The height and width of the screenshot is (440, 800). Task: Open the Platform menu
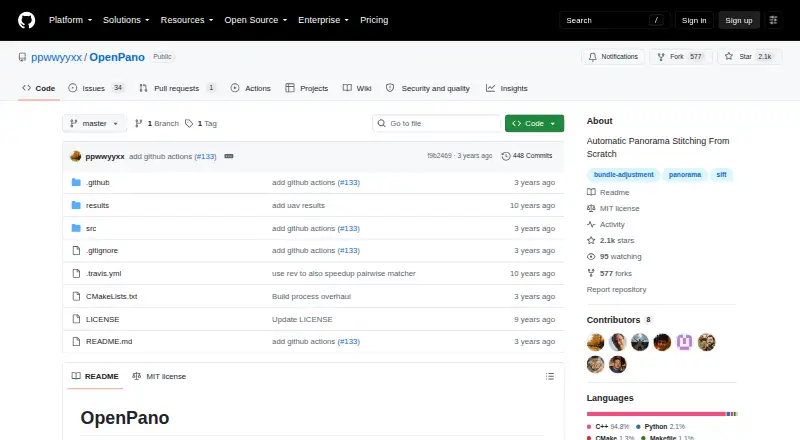pos(70,20)
